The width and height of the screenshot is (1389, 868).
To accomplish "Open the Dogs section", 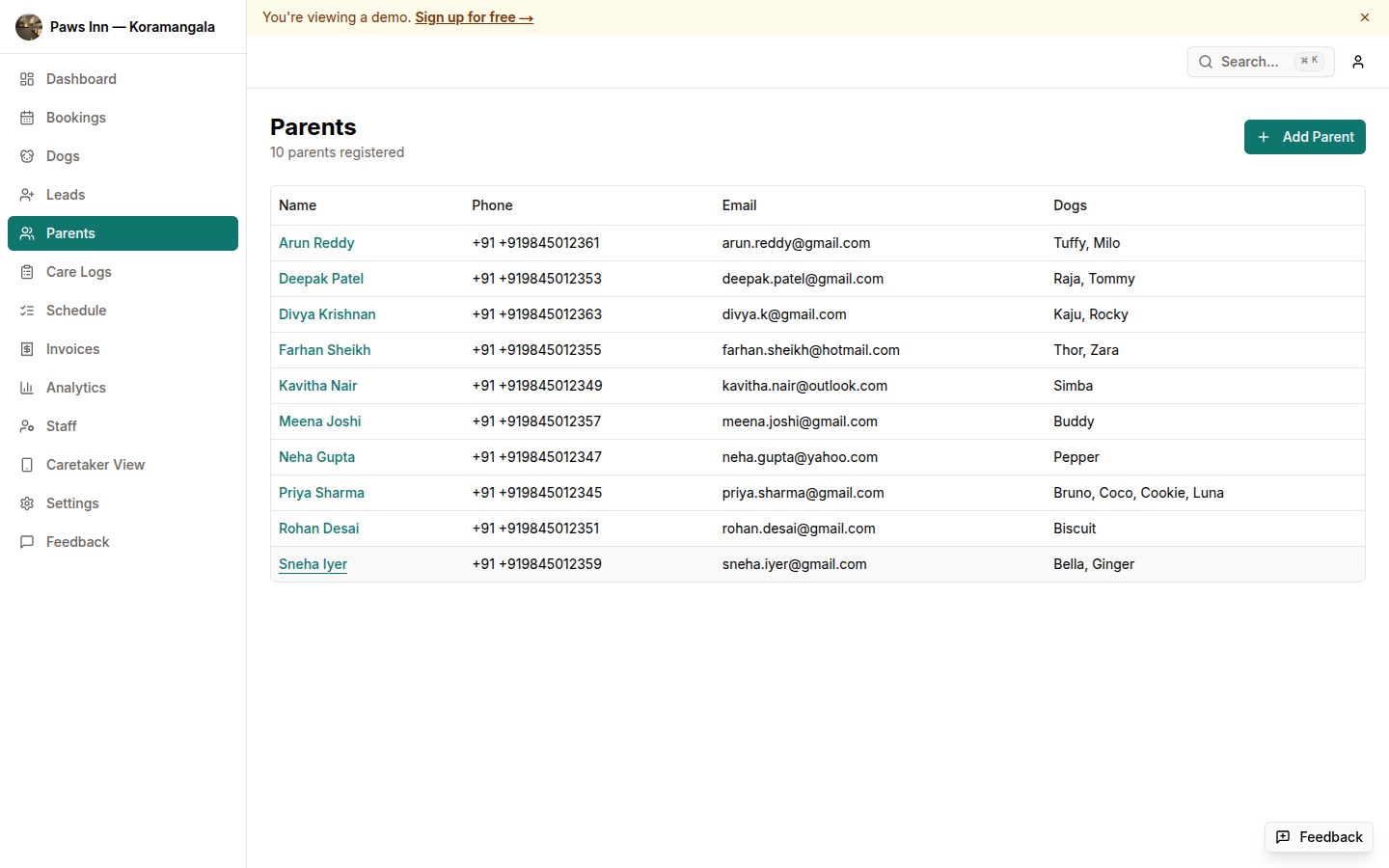I will pos(65,155).
